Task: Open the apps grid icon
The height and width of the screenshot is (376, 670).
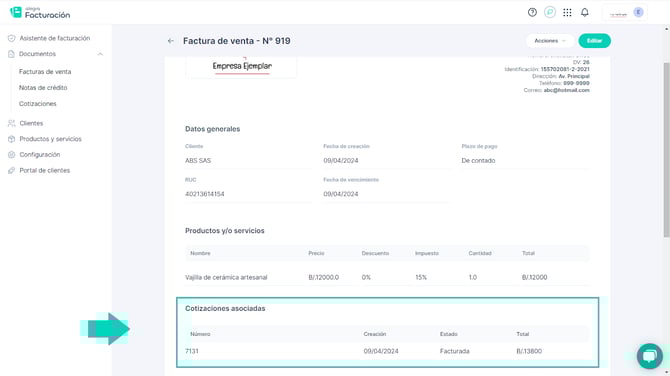Action: pyautogui.click(x=567, y=12)
